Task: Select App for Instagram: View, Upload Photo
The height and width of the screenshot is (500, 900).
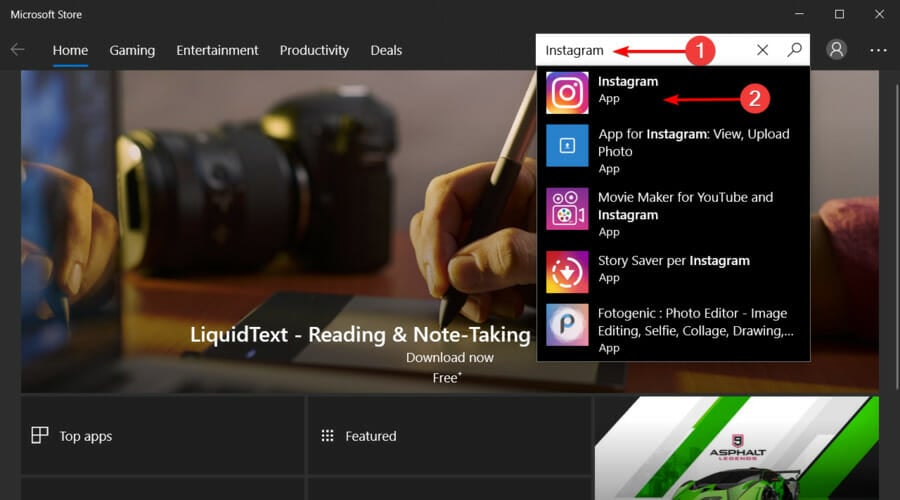Action: click(673, 150)
